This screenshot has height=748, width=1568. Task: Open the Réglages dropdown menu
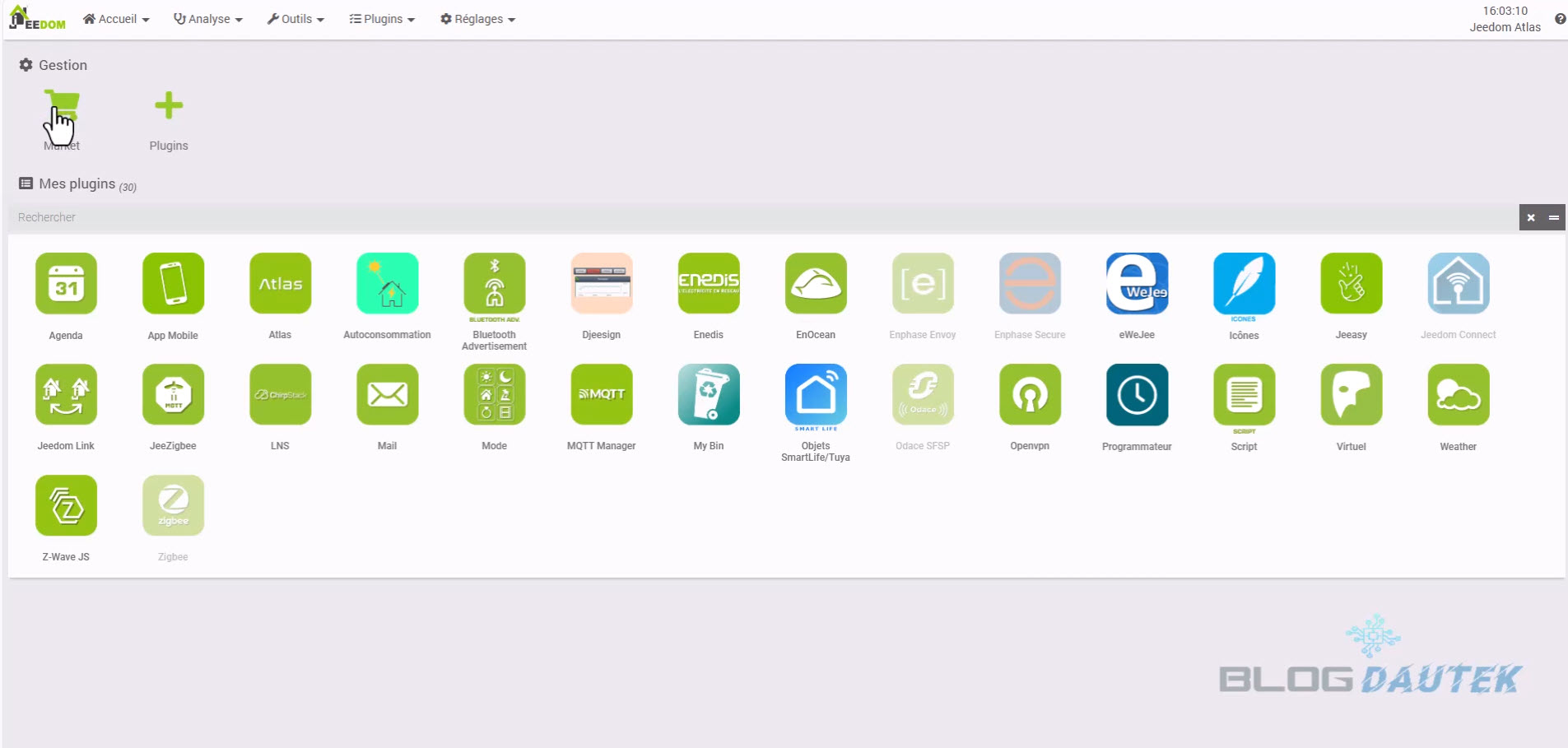click(x=477, y=19)
